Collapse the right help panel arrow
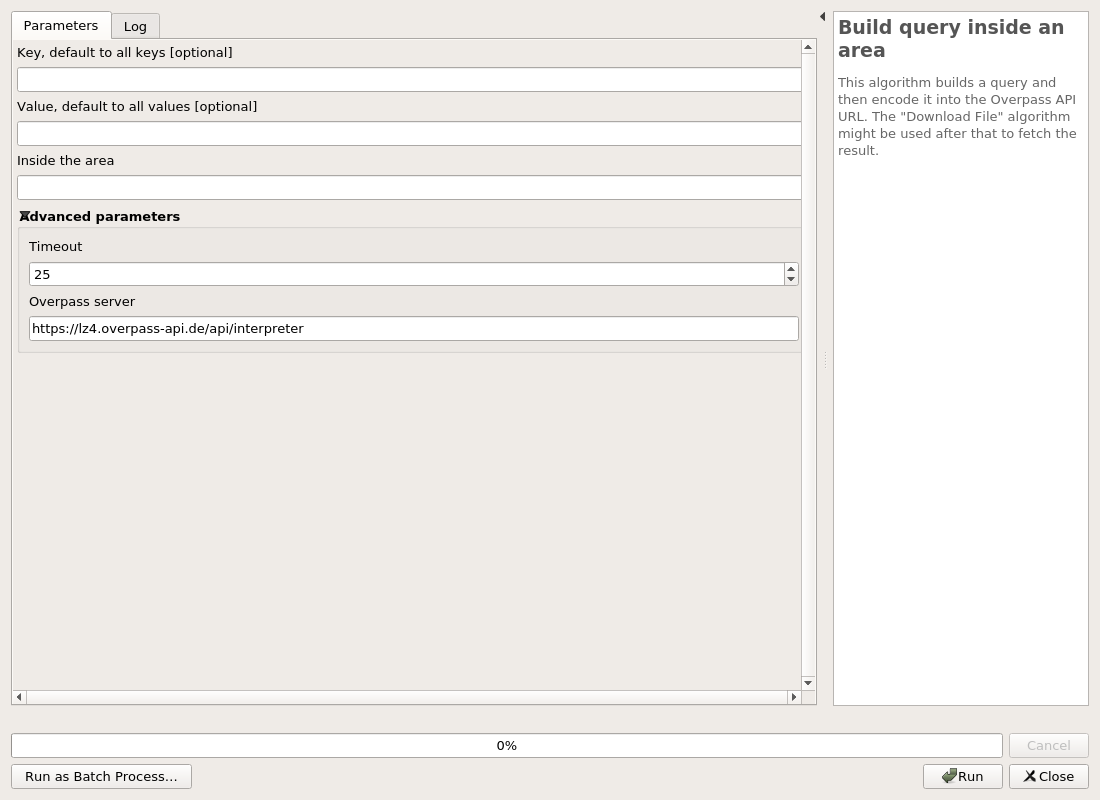 point(822,16)
